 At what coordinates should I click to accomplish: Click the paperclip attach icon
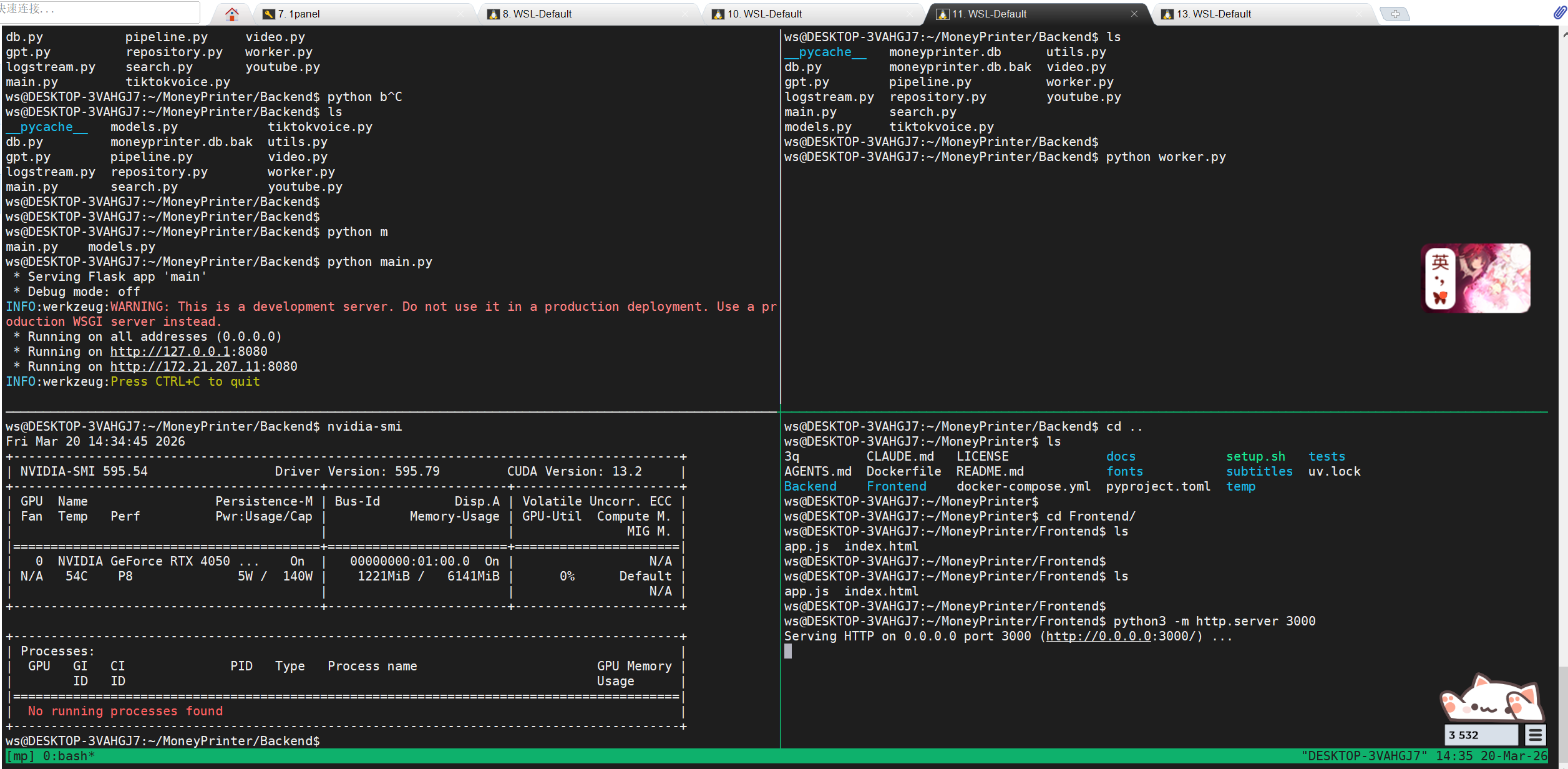(x=1559, y=12)
